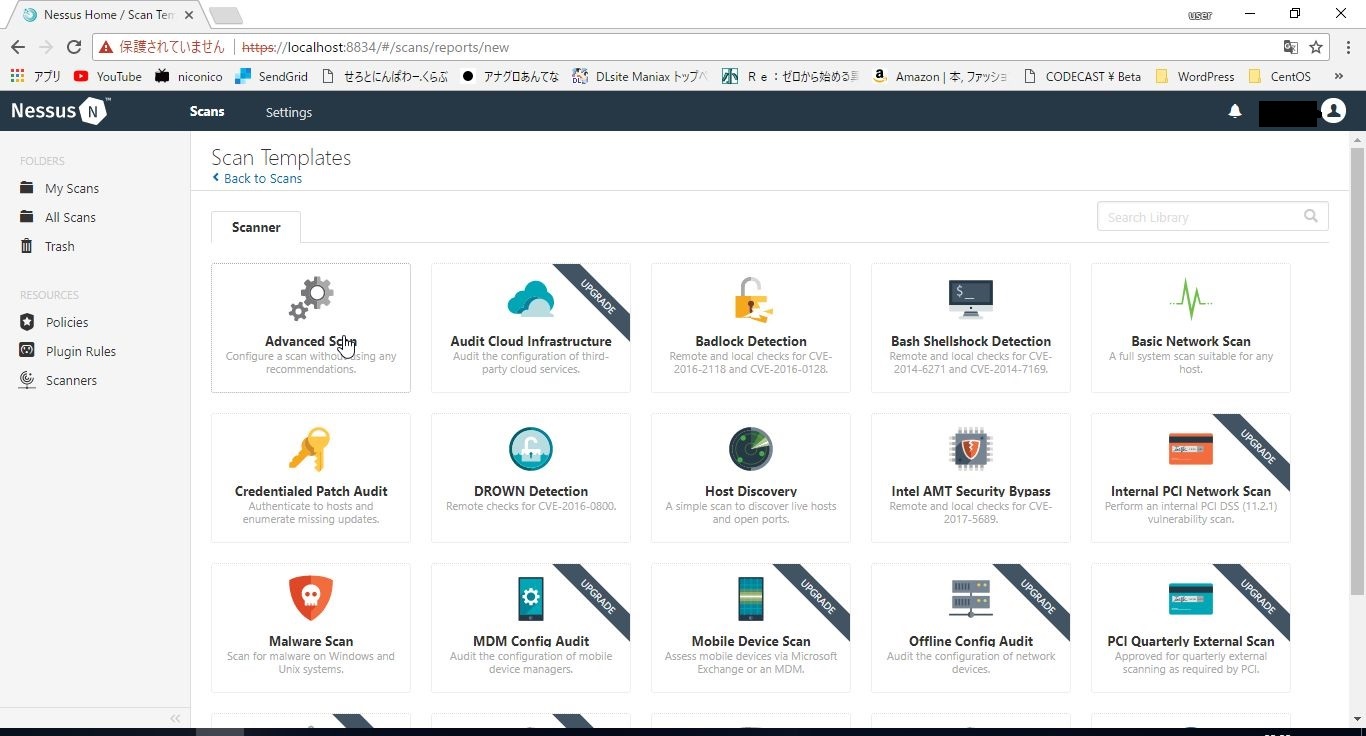The image size is (1366, 736).
Task: Select Nessus Home browser tab
Action: (108, 15)
